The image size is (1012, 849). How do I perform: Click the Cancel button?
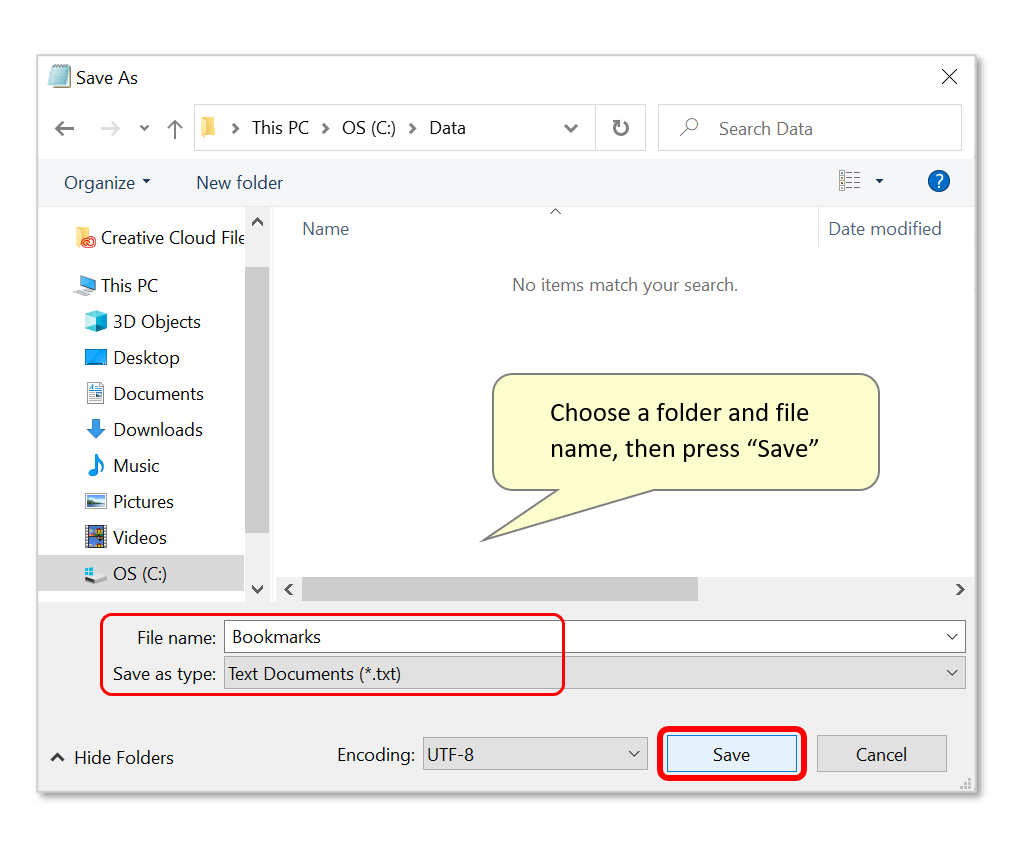click(x=881, y=754)
